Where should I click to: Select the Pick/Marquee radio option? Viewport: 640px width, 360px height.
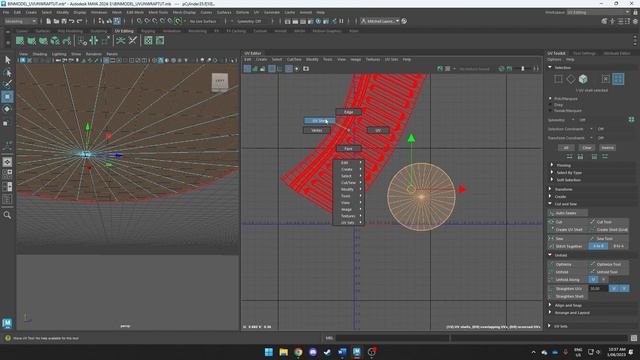550,99
